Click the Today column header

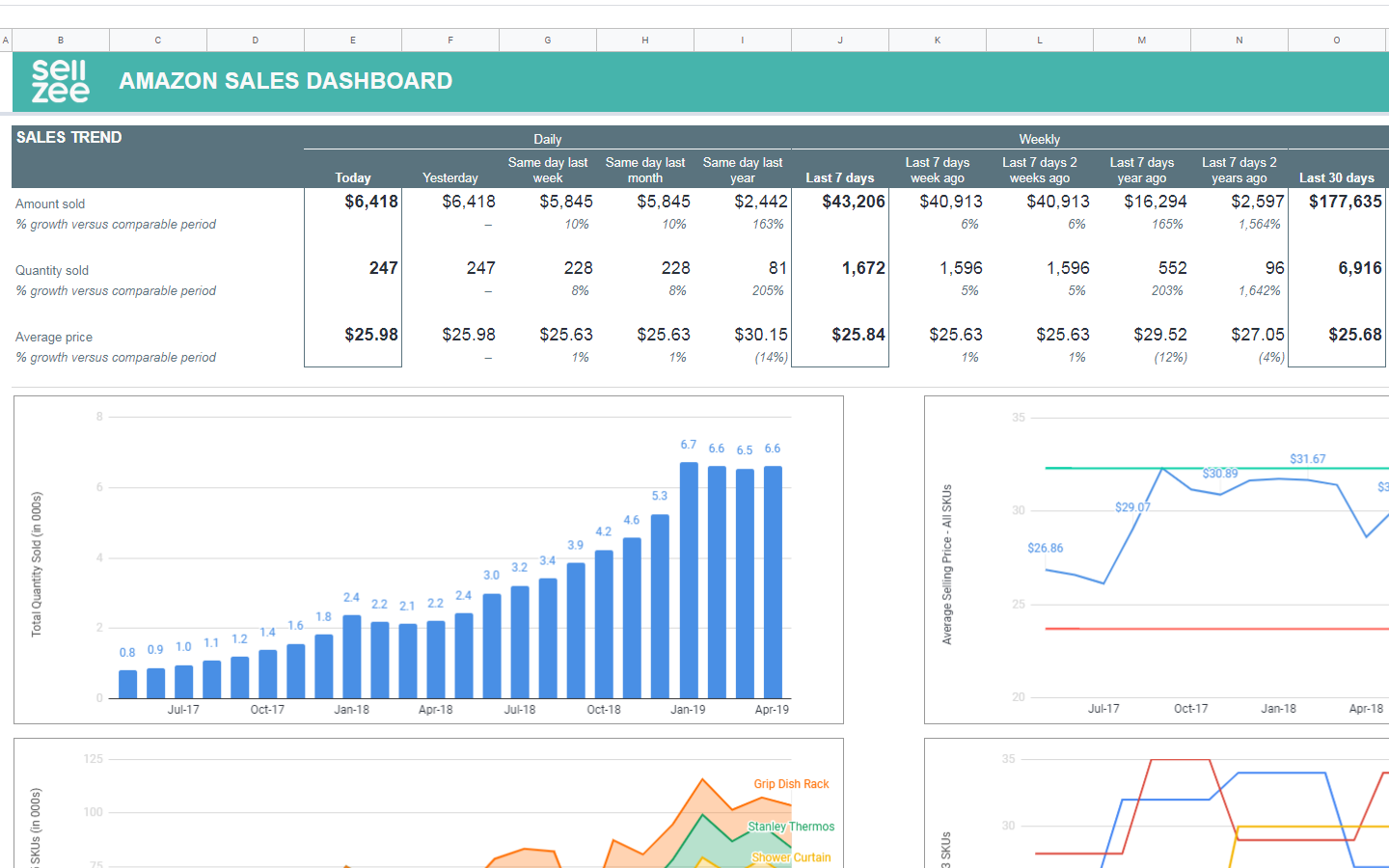(353, 177)
